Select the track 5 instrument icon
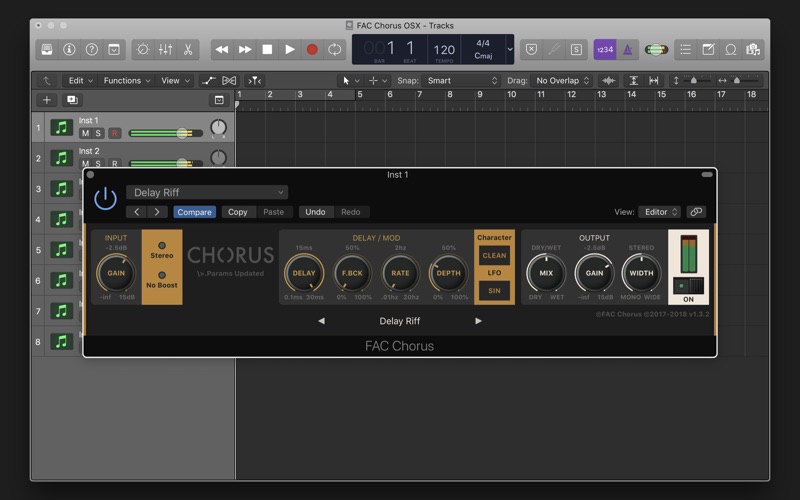The image size is (800, 500). [x=61, y=250]
